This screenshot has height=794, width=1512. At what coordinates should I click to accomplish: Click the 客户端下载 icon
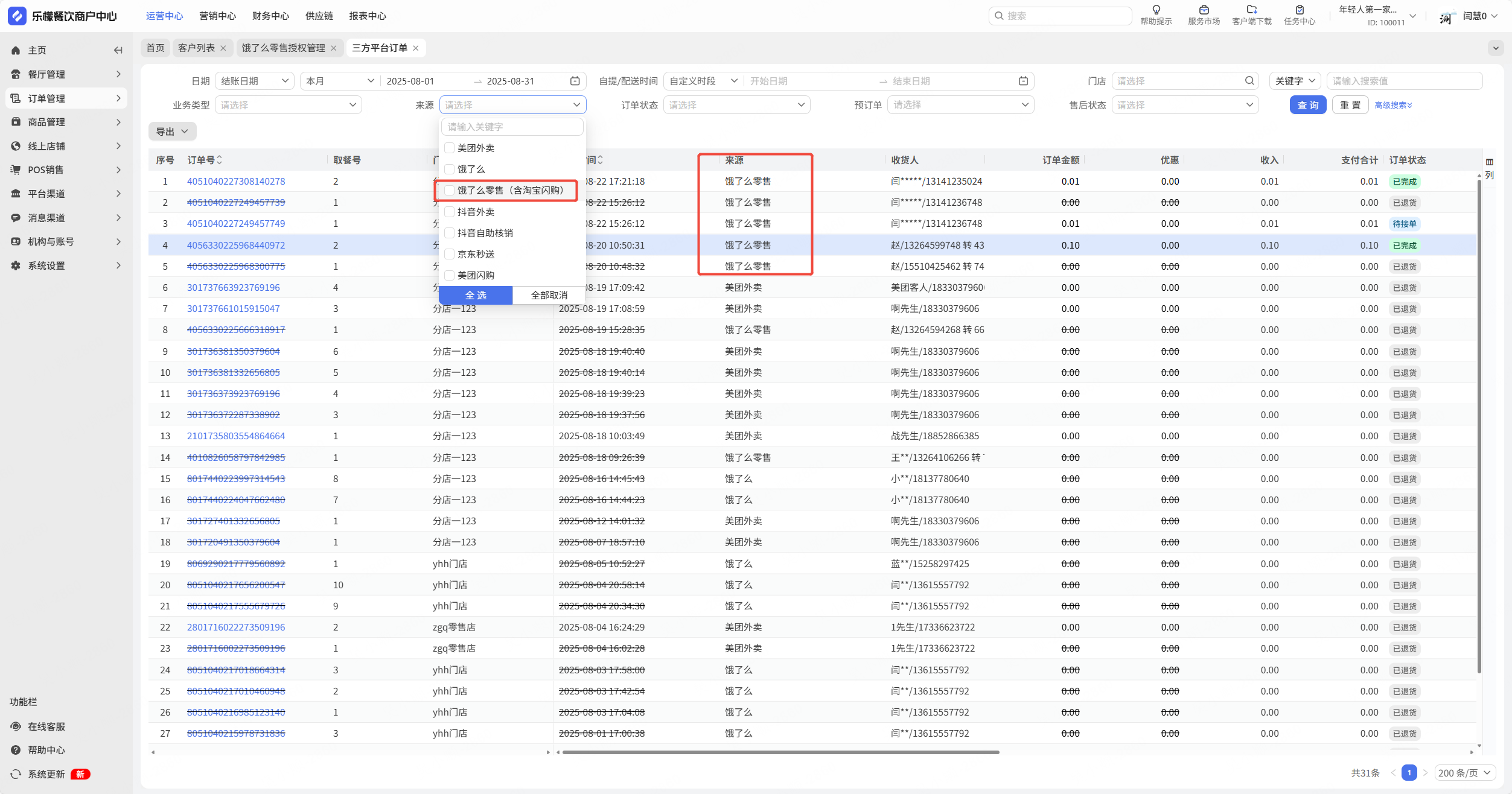coord(1251,10)
